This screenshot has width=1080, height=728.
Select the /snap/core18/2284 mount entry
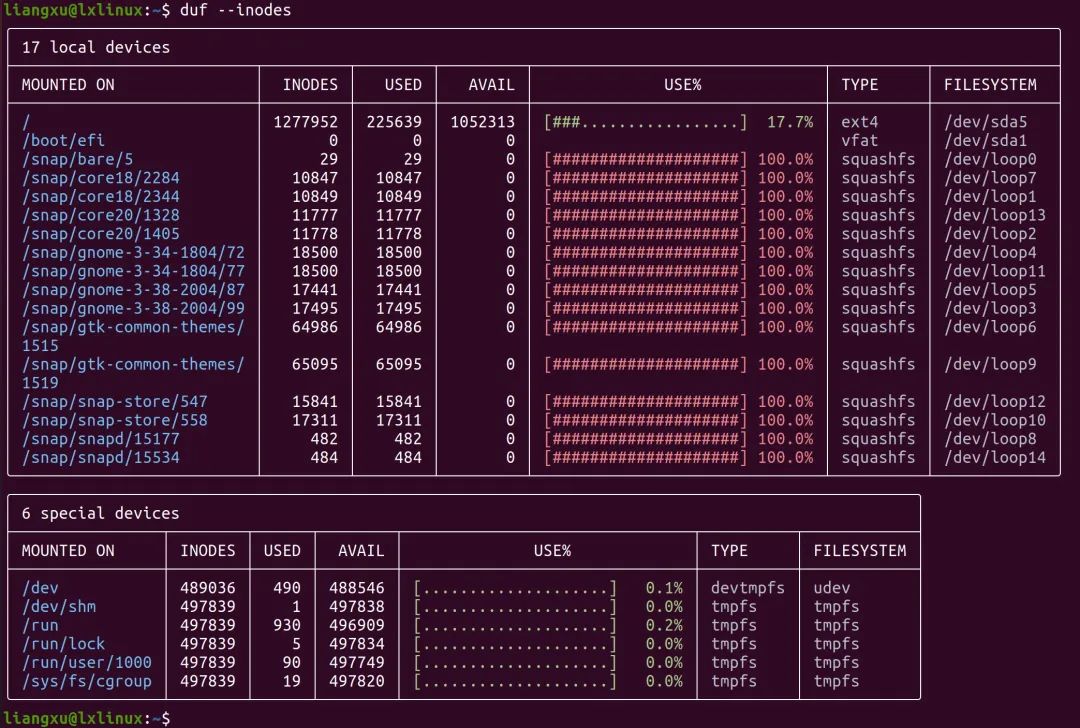[101, 178]
